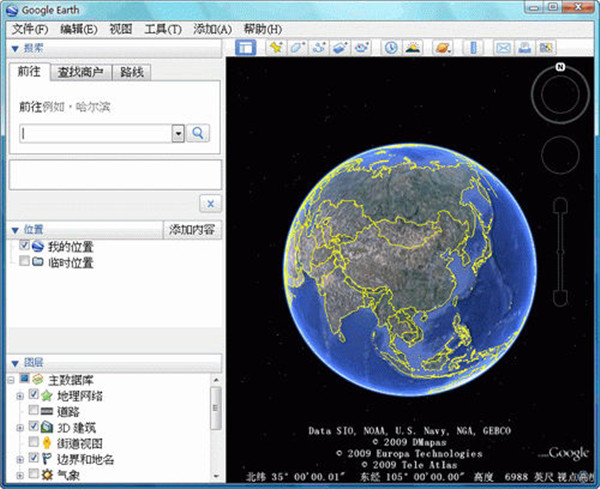Image resolution: width=600 pixels, height=489 pixels.
Task: Select the ruler measurement tool
Action: click(473, 47)
